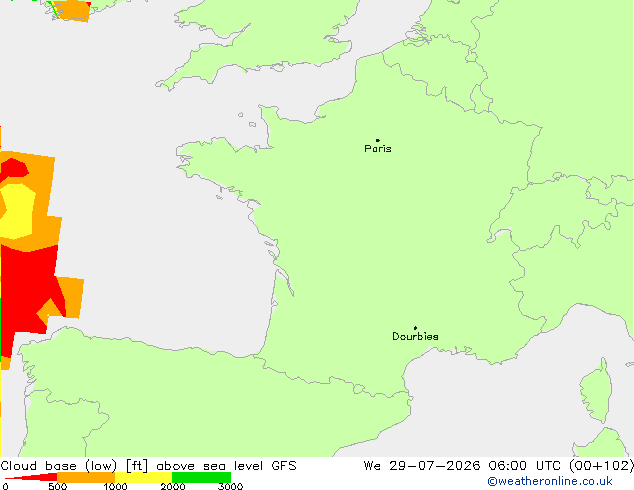This screenshot has width=634, height=490.
Task: Click the red legend color segment
Action: pyautogui.click(x=32, y=477)
